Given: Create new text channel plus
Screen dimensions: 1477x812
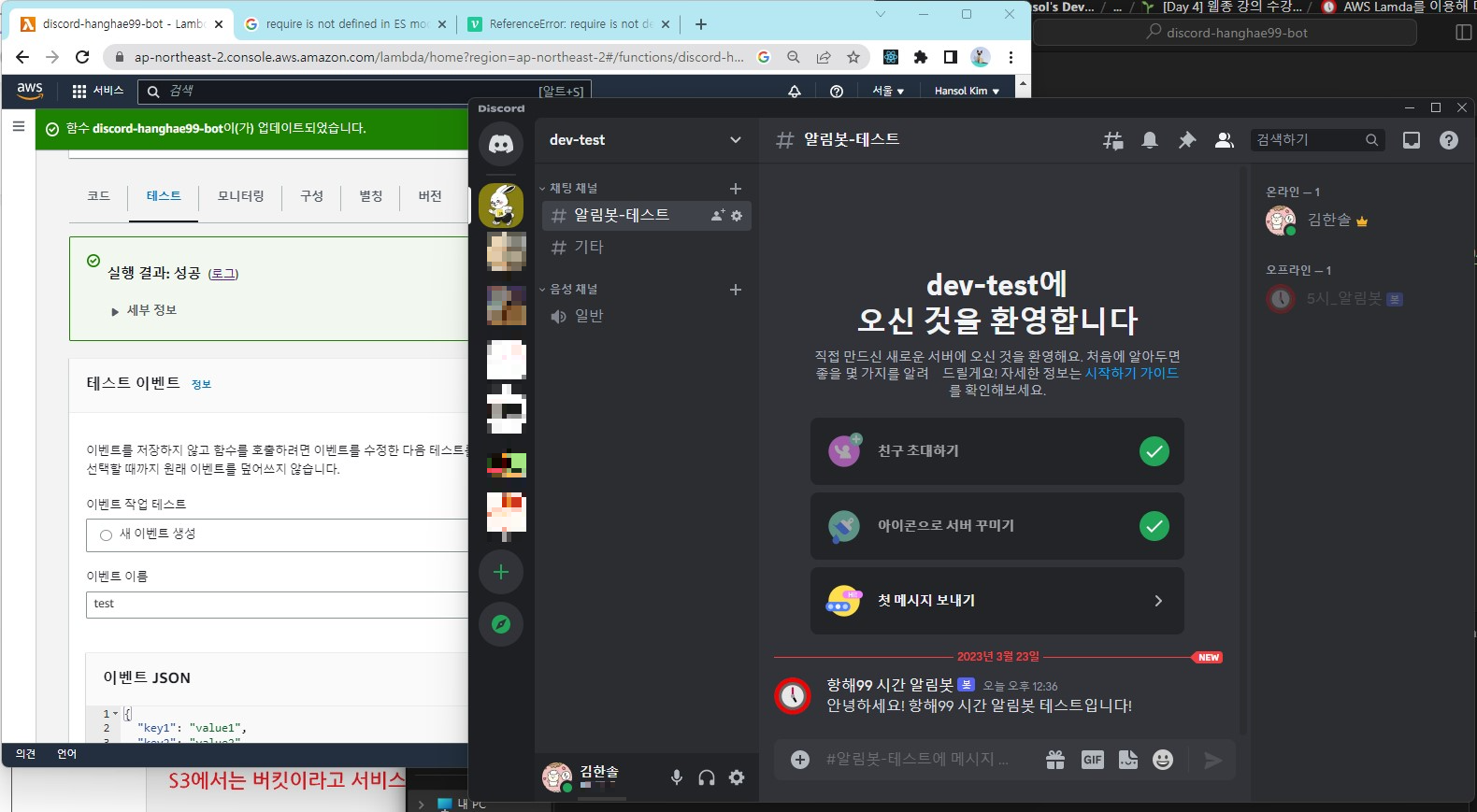Looking at the screenshot, I should point(736,189).
